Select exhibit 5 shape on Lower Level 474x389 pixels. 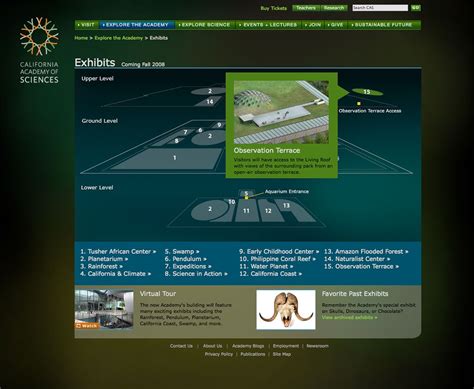[x=246, y=193]
